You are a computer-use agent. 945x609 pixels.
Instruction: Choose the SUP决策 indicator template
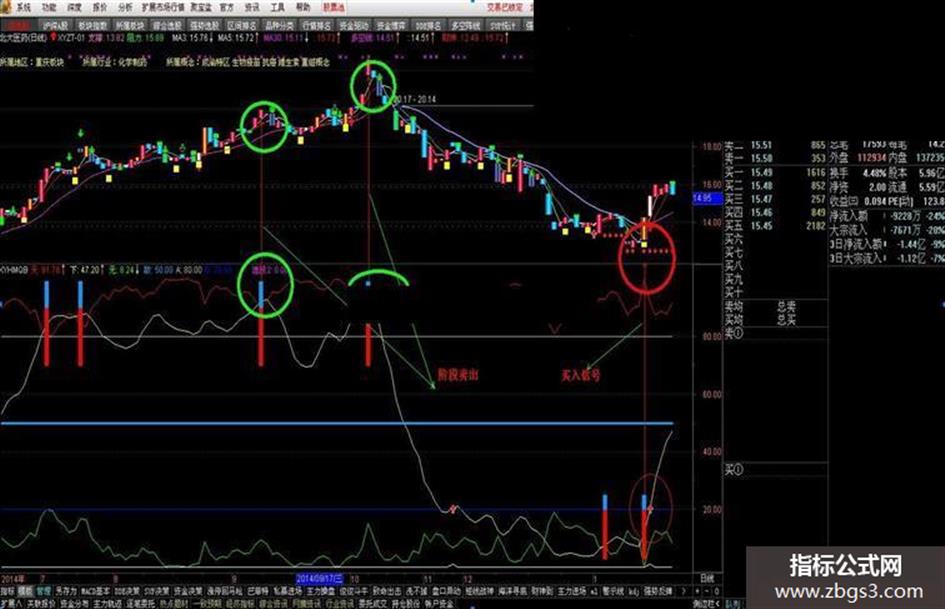click(x=155, y=591)
